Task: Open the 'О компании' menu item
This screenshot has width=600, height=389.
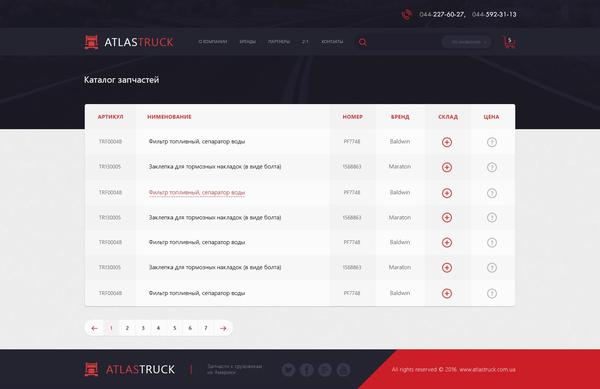Action: (213, 41)
